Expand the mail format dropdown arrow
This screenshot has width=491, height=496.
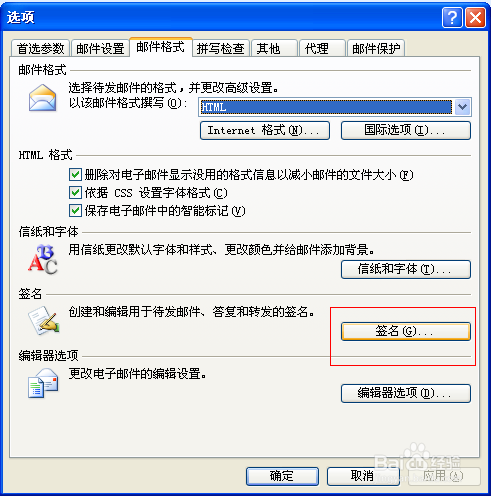pyautogui.click(x=462, y=107)
